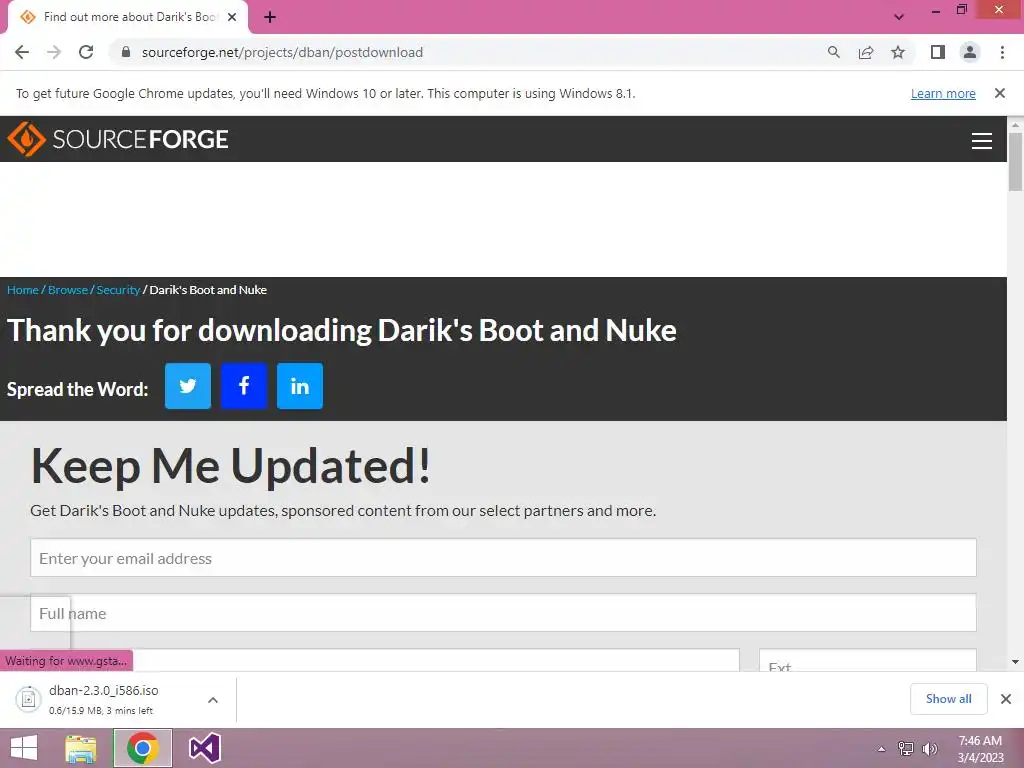Open the network tray icon
Viewport: 1024px width, 768px height.
906,749
